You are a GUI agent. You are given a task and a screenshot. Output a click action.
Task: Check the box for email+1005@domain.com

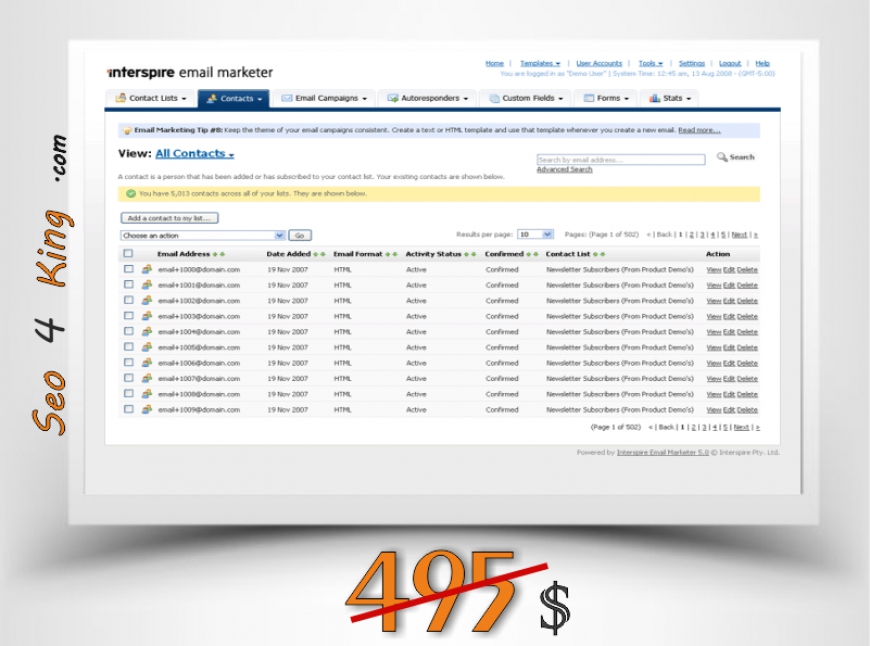coord(129,346)
